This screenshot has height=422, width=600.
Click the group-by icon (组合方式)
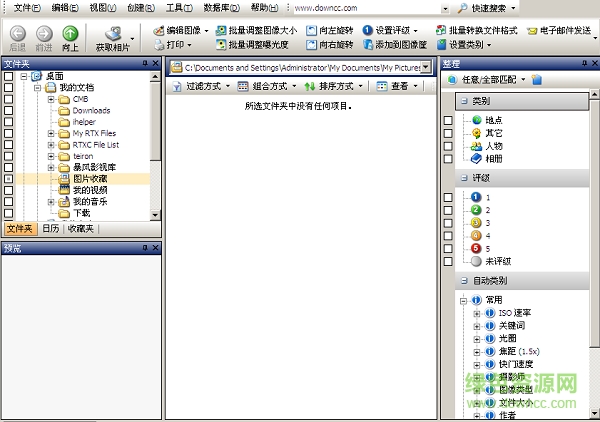243,86
